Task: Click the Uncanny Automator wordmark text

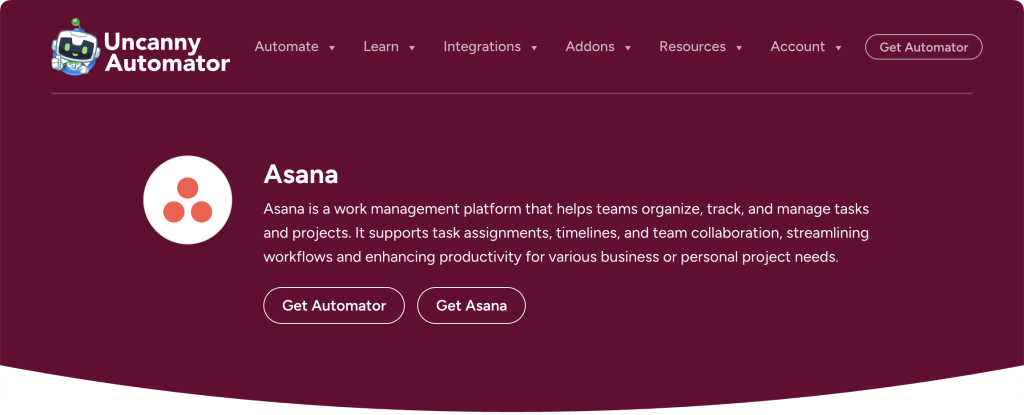Action: [x=166, y=53]
